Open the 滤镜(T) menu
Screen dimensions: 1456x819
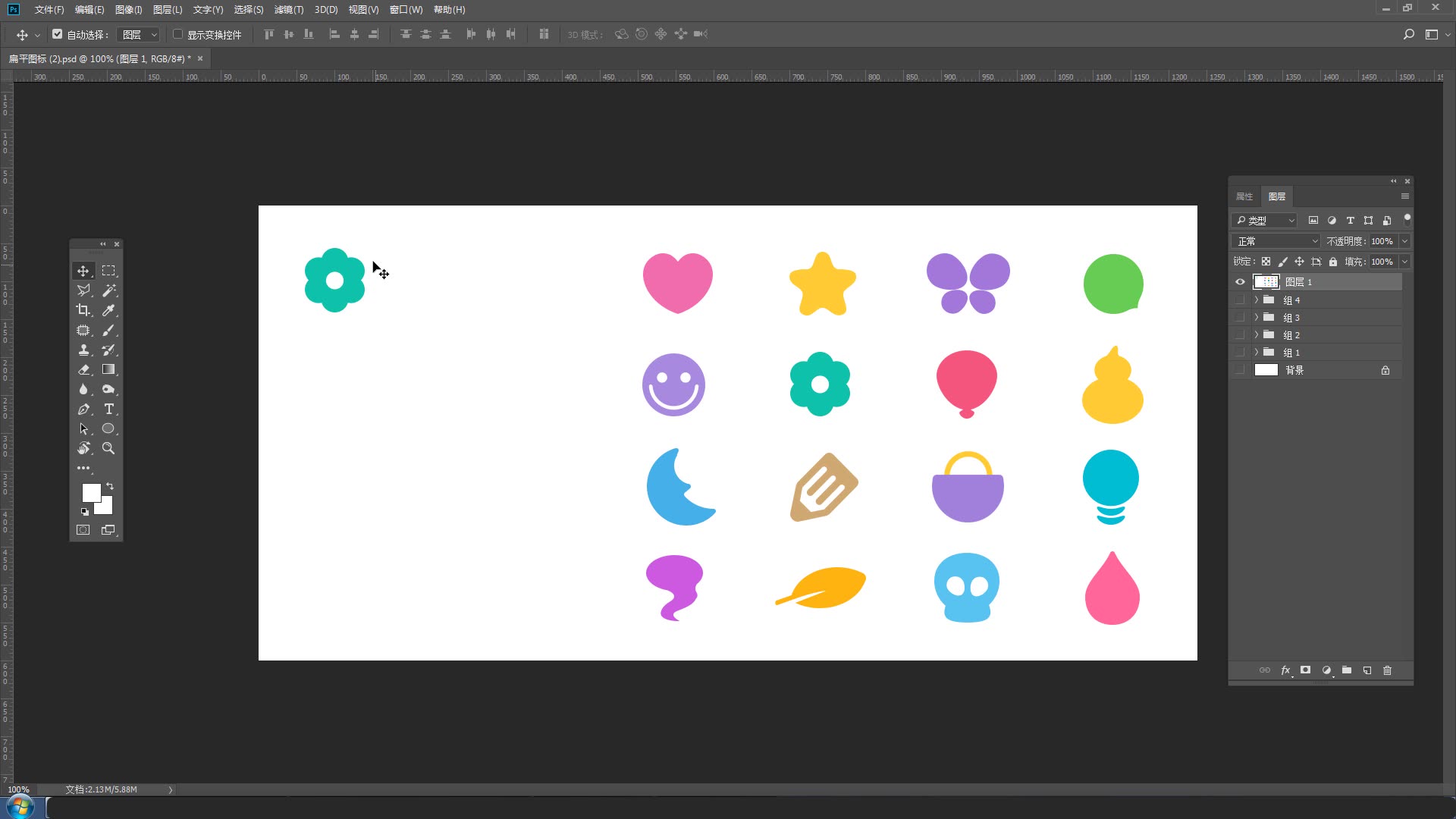click(x=289, y=10)
